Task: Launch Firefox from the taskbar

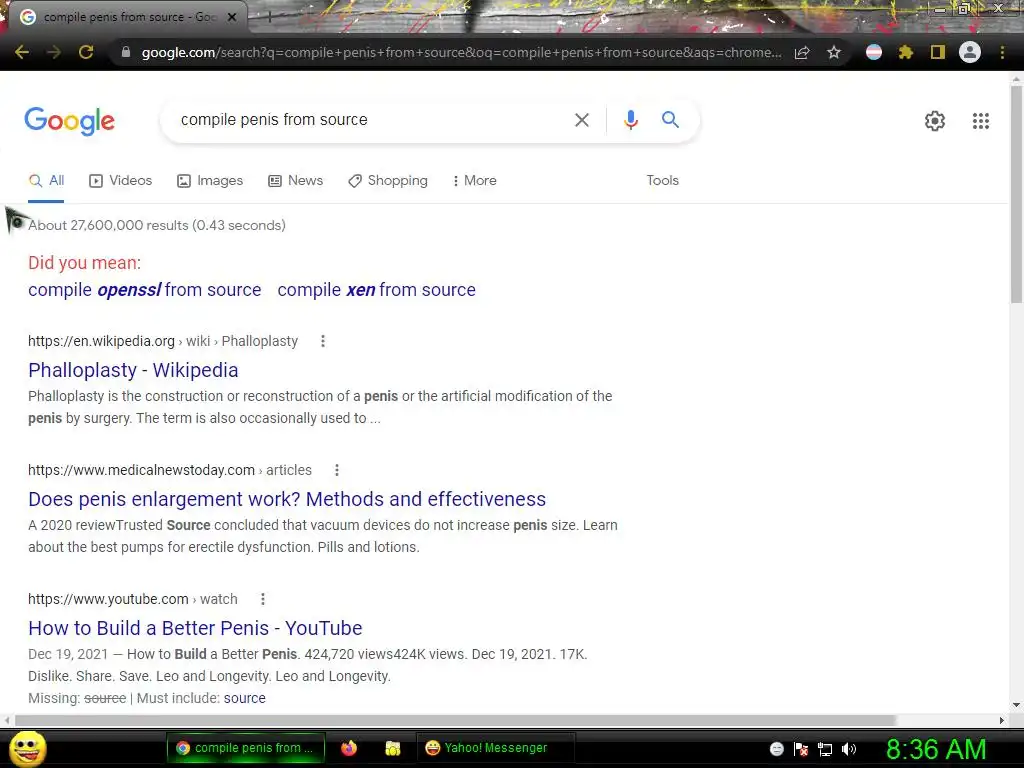Action: 349,748
